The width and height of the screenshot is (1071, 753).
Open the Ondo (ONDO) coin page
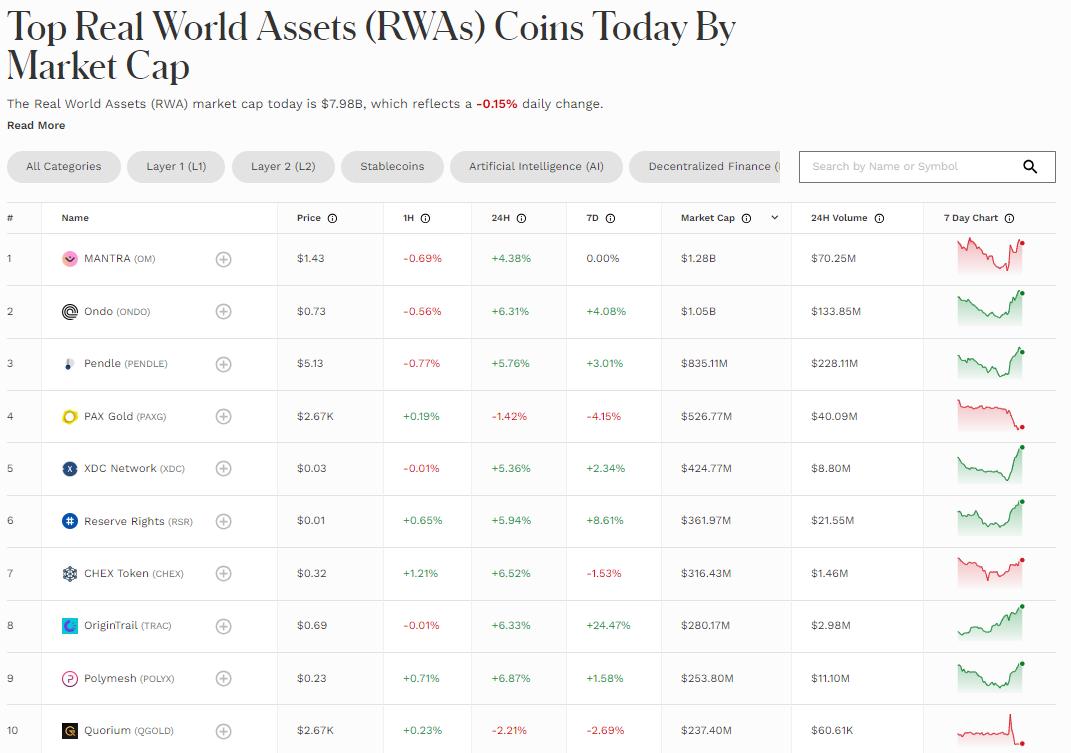tap(117, 312)
